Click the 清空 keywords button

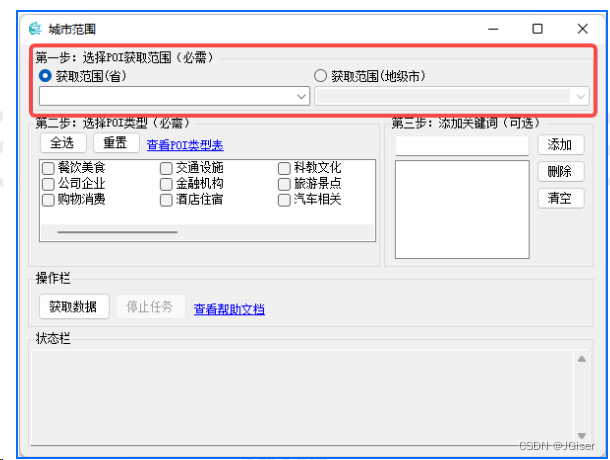tap(561, 198)
